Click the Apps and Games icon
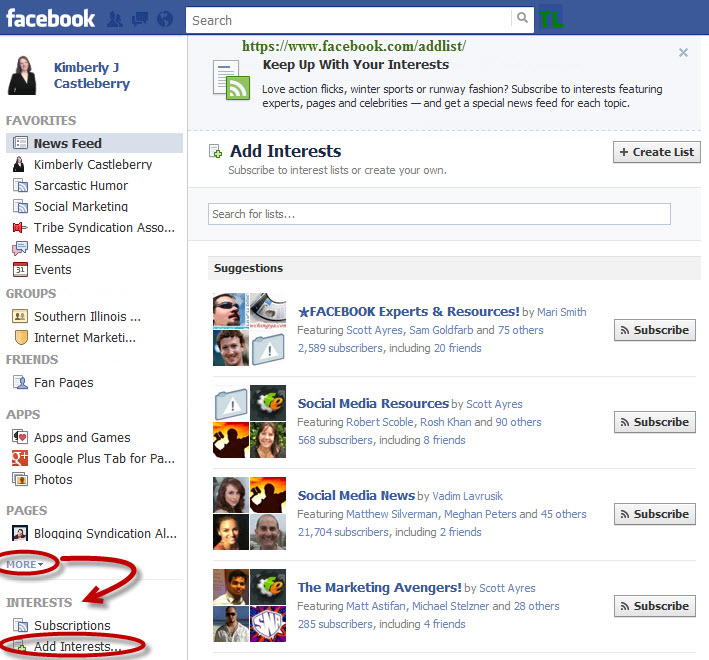The image size is (709, 660). [20, 437]
